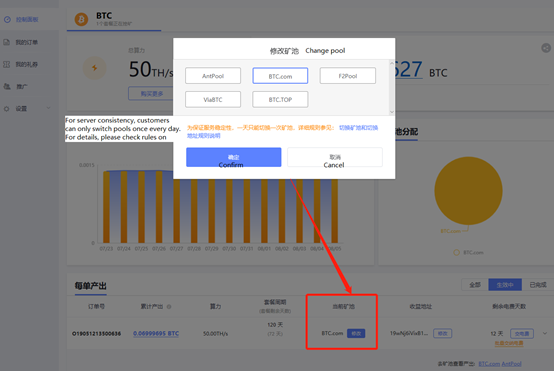Open the BTC.com link at page bottom
Screen dimensions: 554x371
[x=489, y=364]
